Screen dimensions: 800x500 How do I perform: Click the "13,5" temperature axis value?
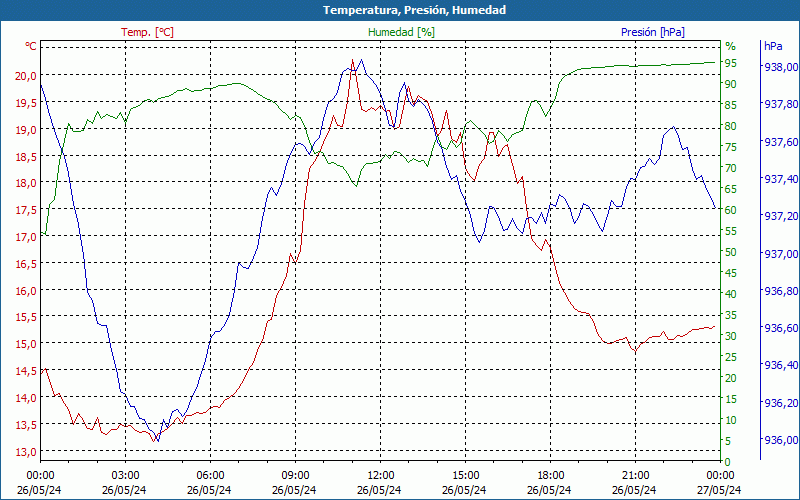point(26,424)
